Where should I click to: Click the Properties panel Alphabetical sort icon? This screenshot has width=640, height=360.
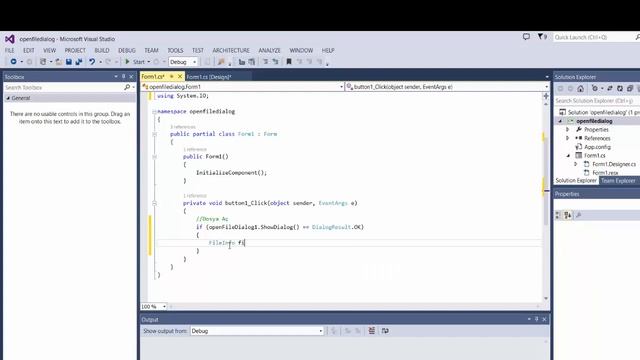point(568,215)
